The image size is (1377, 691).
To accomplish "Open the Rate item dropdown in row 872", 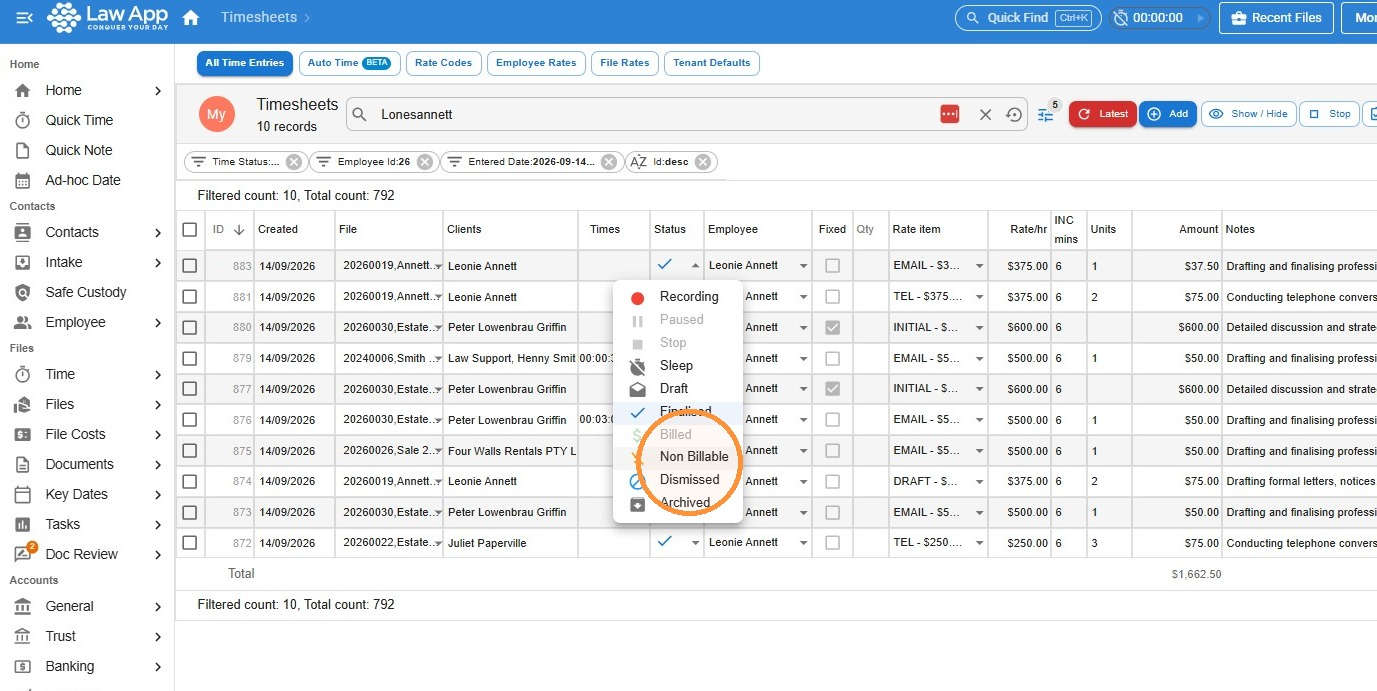I will pyautogui.click(x=979, y=543).
